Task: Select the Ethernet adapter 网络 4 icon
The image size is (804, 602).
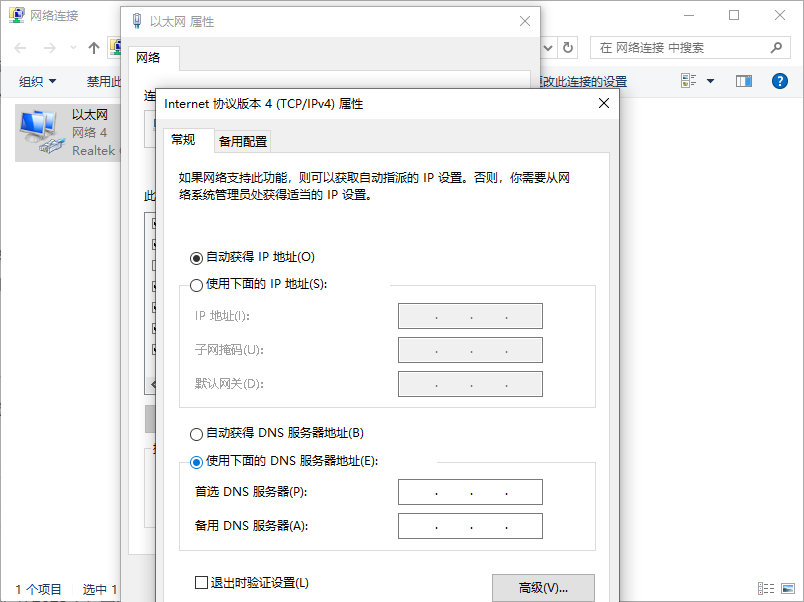Action: coord(40,132)
